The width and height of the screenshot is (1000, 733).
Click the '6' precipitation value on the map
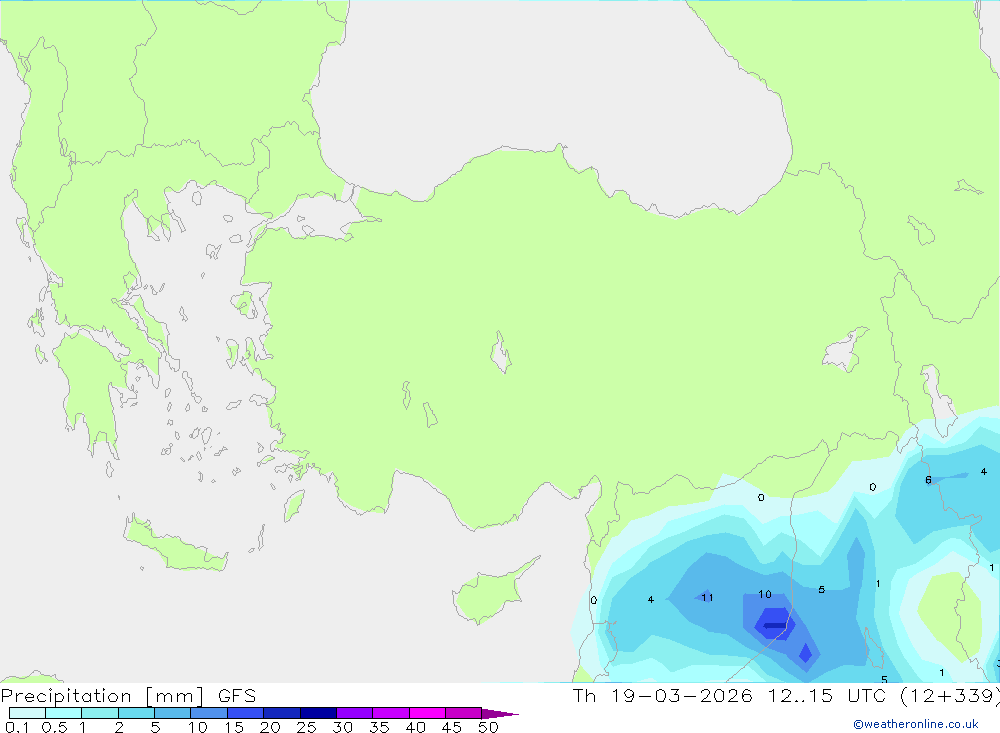coord(928,480)
